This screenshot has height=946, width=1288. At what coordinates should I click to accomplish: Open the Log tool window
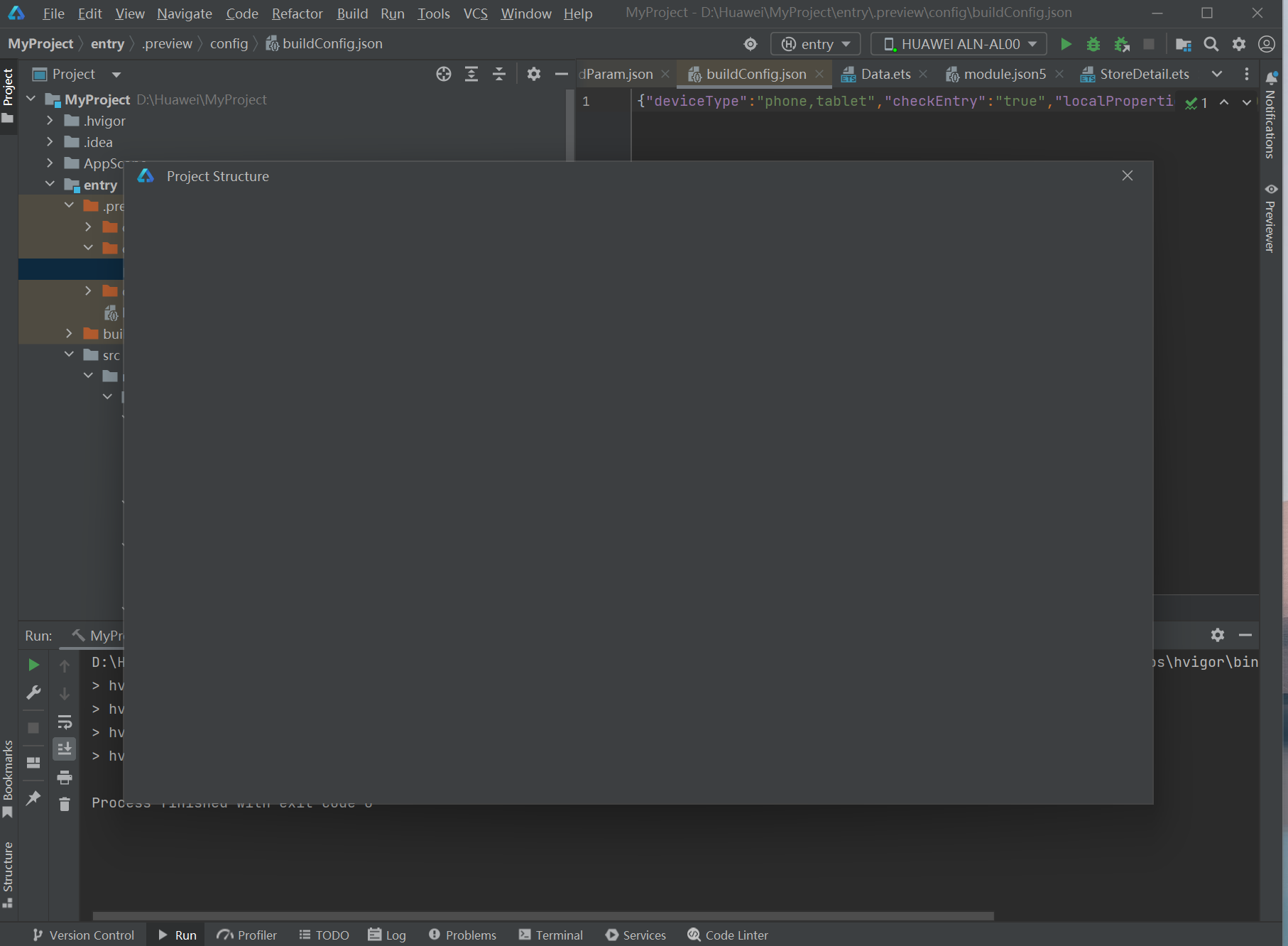pyautogui.click(x=387, y=935)
